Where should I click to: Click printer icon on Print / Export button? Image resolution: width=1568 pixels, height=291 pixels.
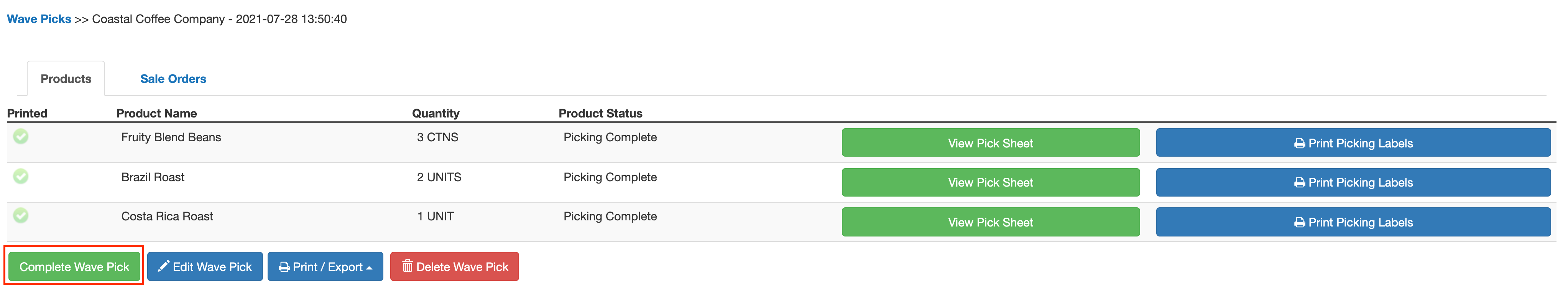284,267
